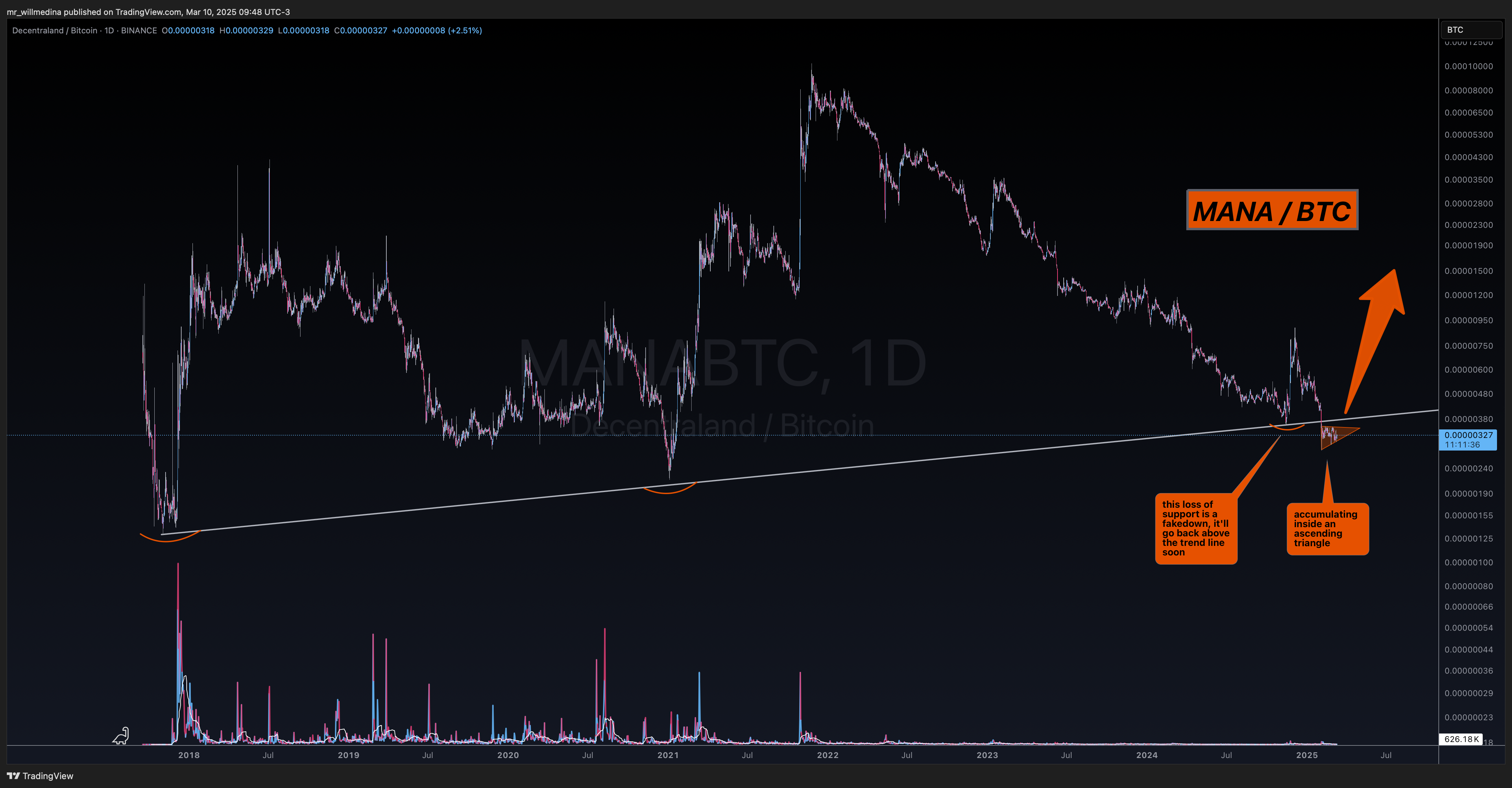Viewport: 1512px width, 788px height.
Task: Click the dinosaur icon beside the volume pane
Action: click(121, 736)
